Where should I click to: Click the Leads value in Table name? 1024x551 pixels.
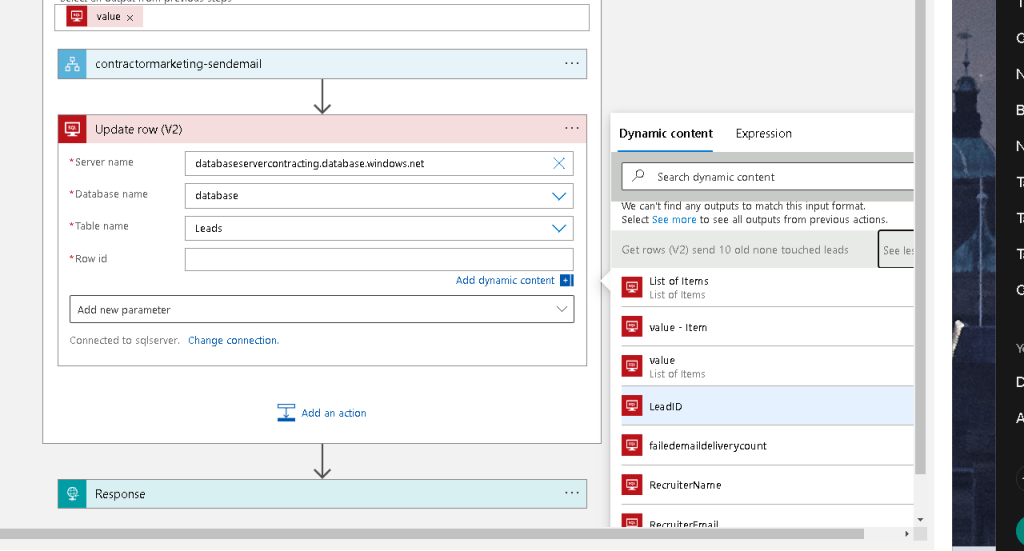coord(208,228)
